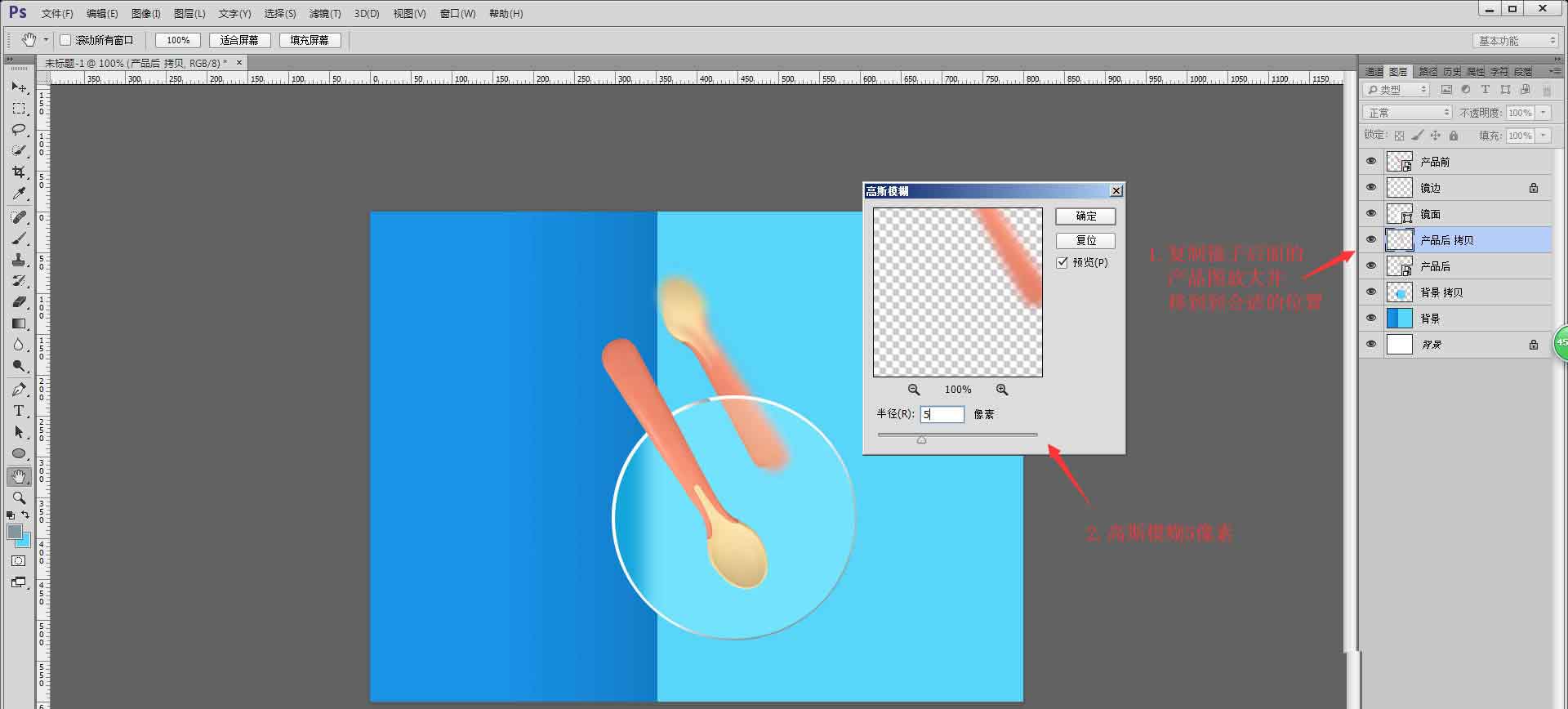This screenshot has height=709, width=1568.
Task: Click 复位 in the 高斯模糊 dialog
Action: [x=1085, y=240]
